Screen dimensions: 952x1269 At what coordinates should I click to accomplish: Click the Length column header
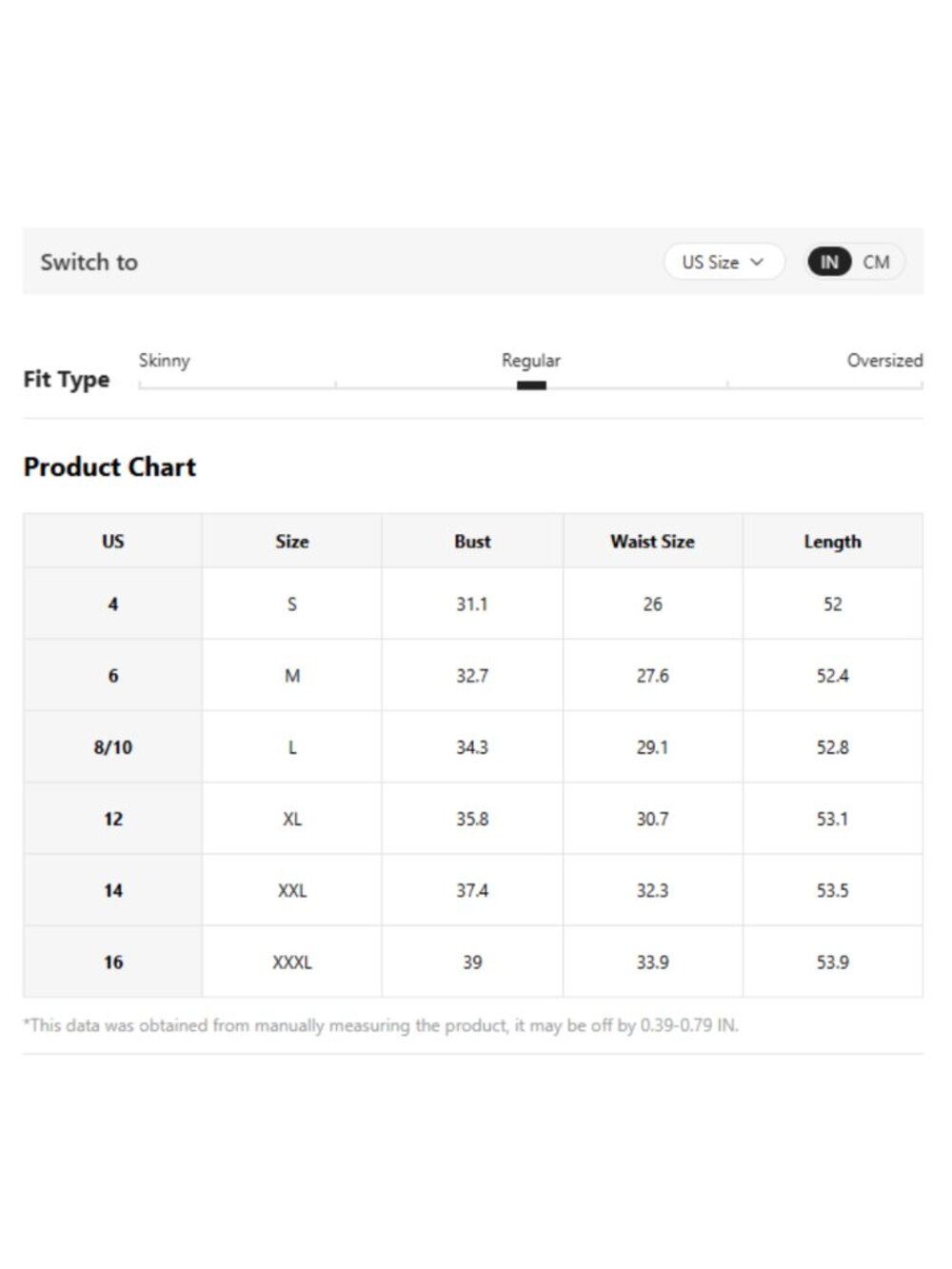click(x=832, y=541)
